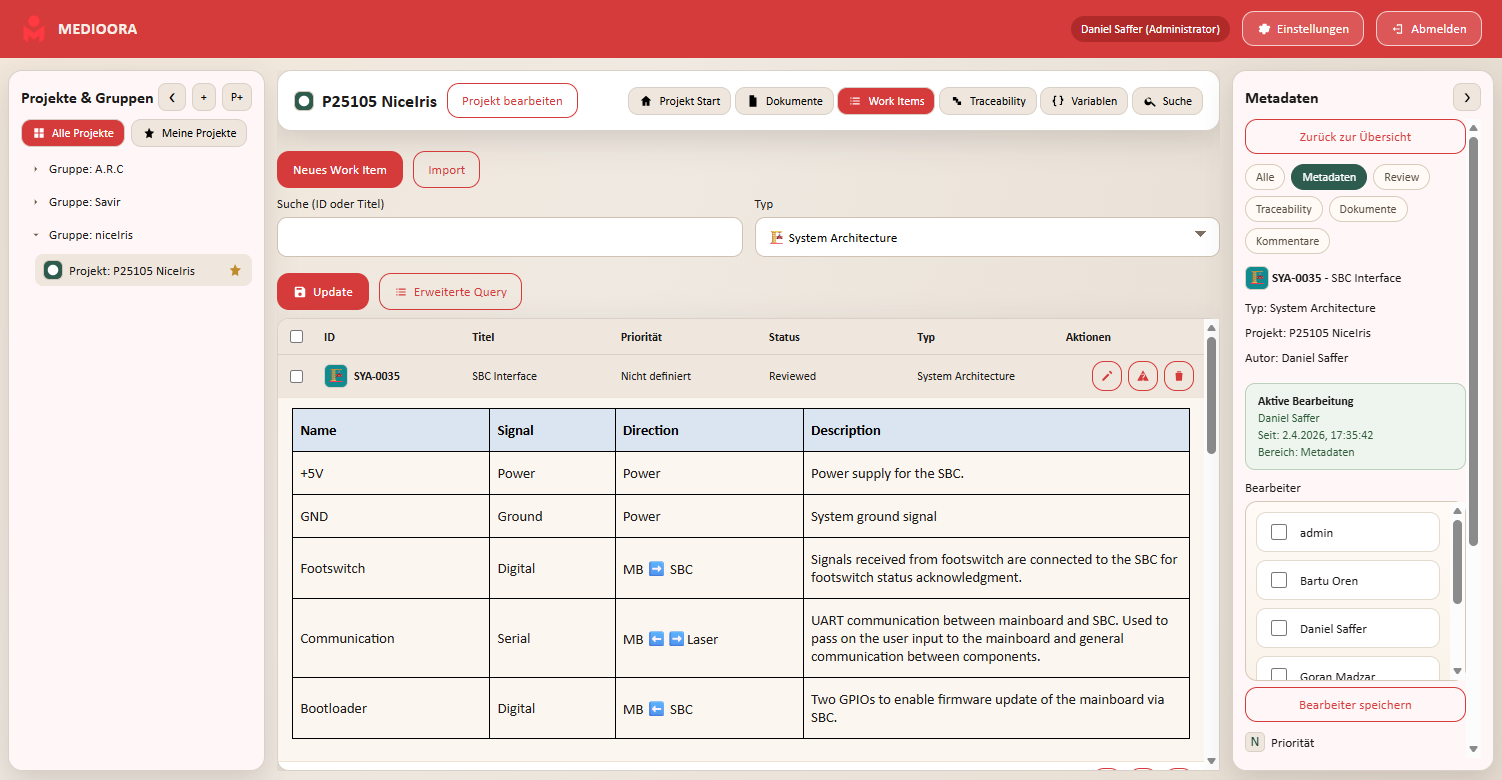Click the pencil edit icon for SYA-0035
The image size is (1502, 780).
1106,376
